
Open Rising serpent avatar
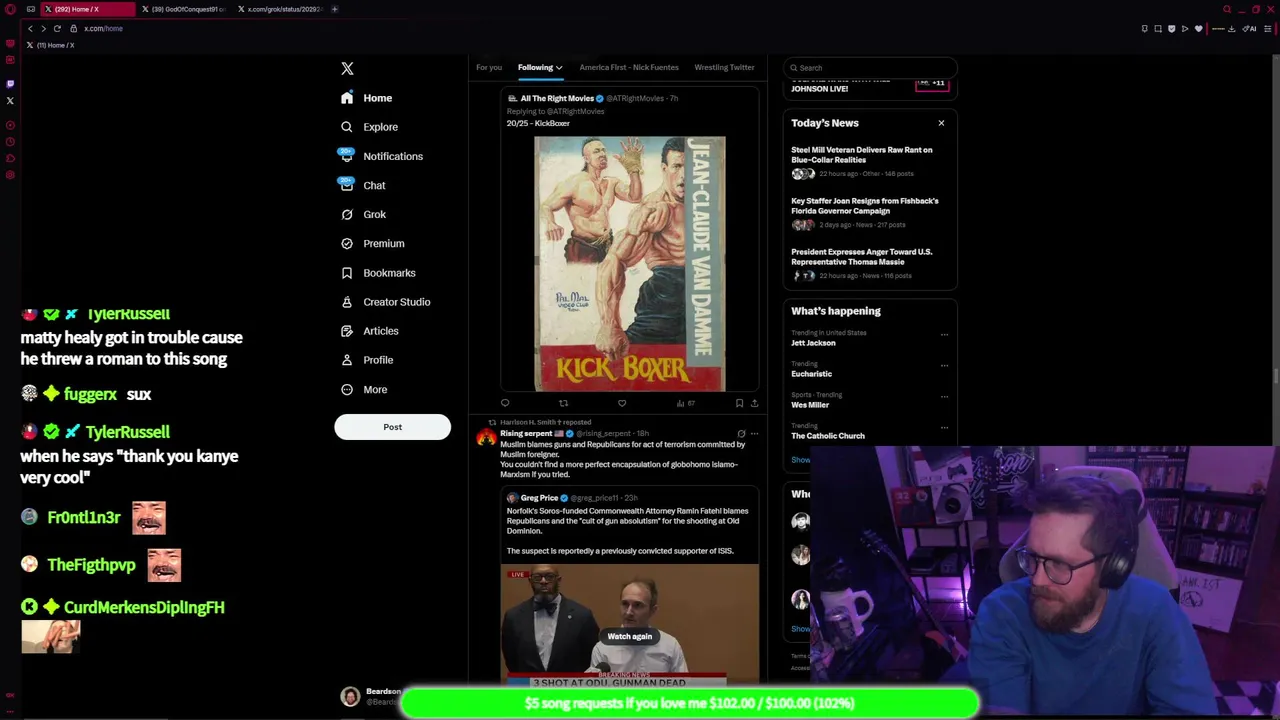coord(486,438)
